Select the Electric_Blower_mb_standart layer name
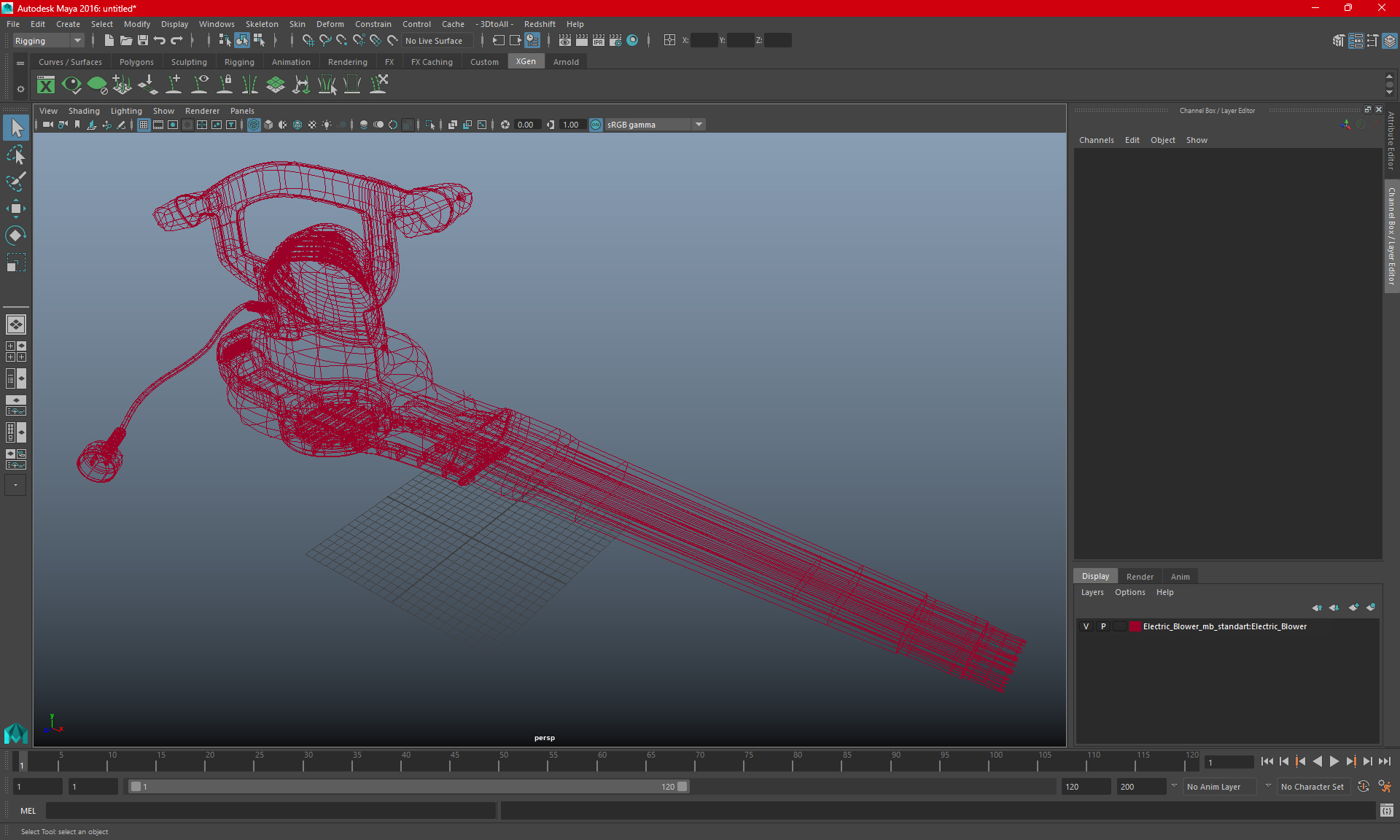Viewport: 1400px width, 840px height. [1224, 626]
